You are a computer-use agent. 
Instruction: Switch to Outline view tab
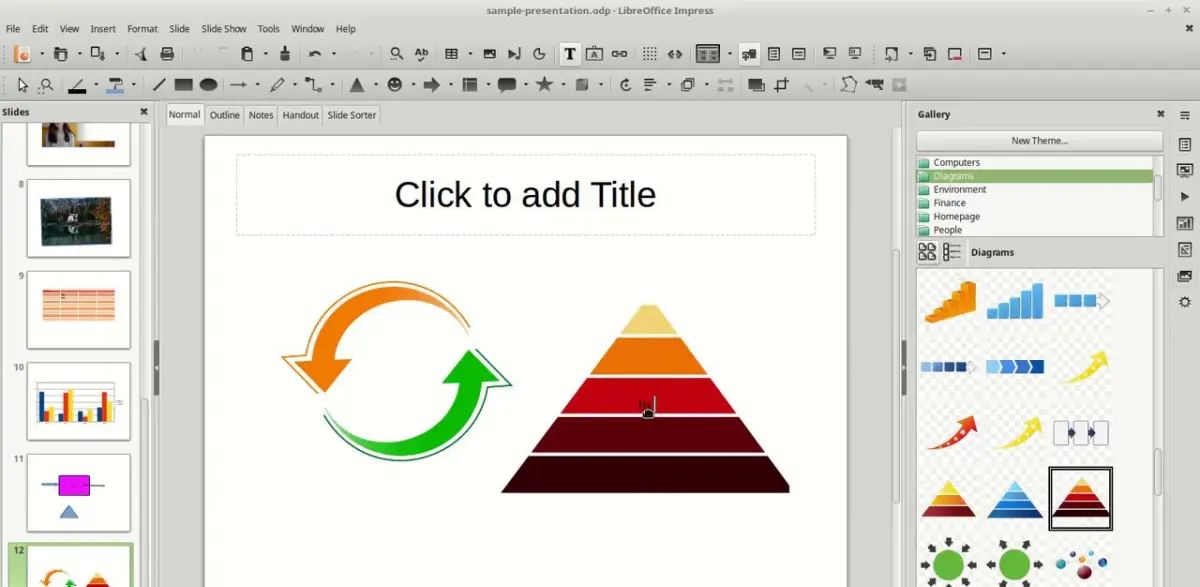click(x=224, y=115)
